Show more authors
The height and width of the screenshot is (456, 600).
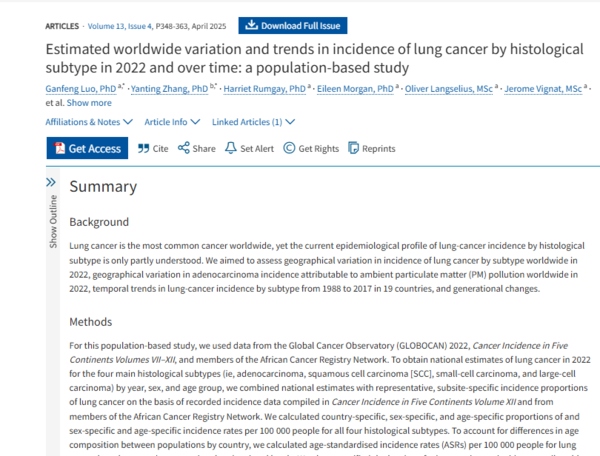89,102
